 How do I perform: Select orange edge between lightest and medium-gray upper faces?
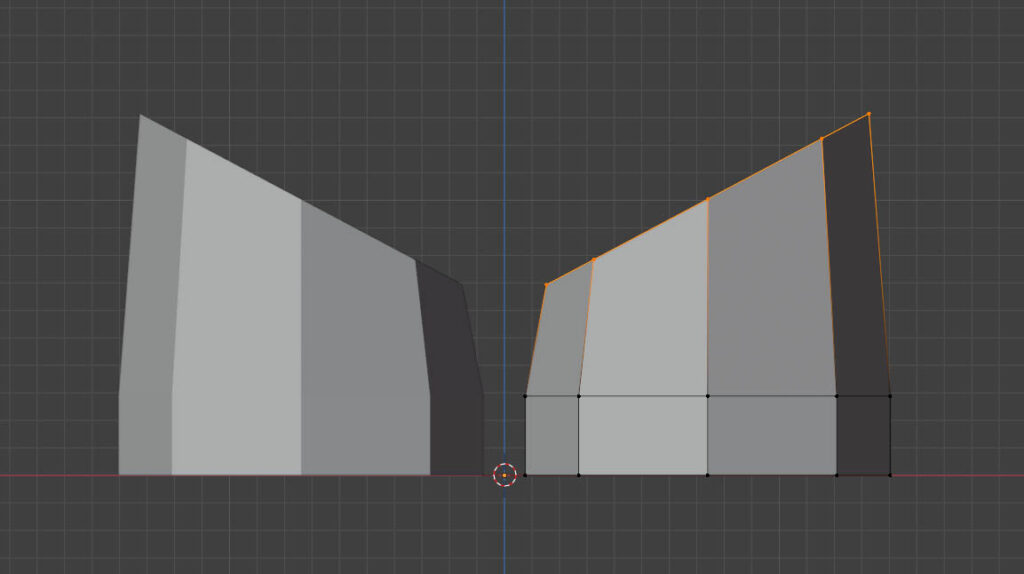coord(708,300)
